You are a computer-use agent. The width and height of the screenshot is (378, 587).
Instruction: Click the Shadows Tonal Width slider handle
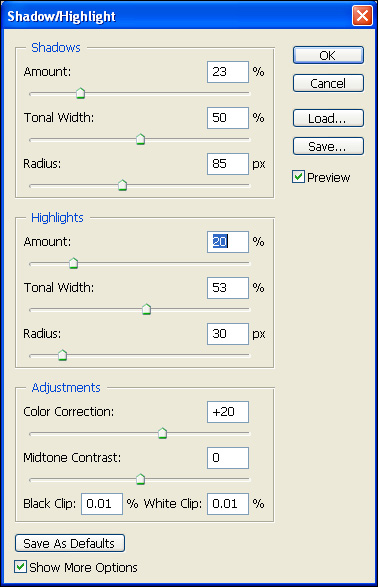(x=140, y=139)
